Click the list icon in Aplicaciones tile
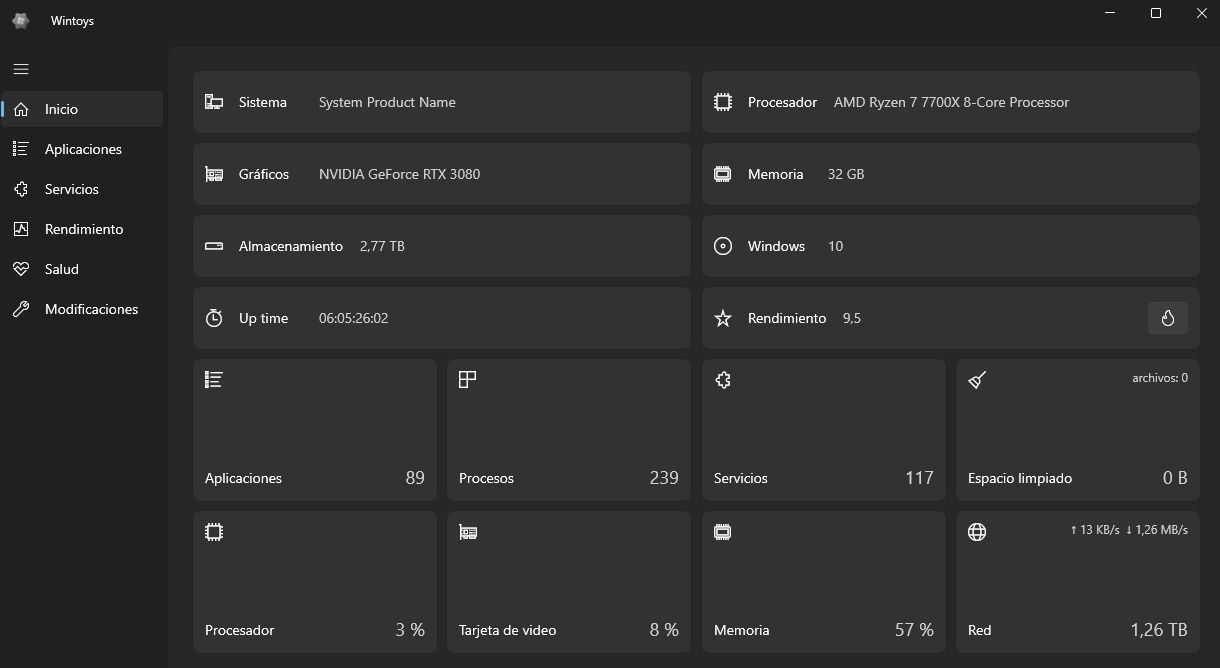Screen dimensions: 1220x668 [x=213, y=380]
